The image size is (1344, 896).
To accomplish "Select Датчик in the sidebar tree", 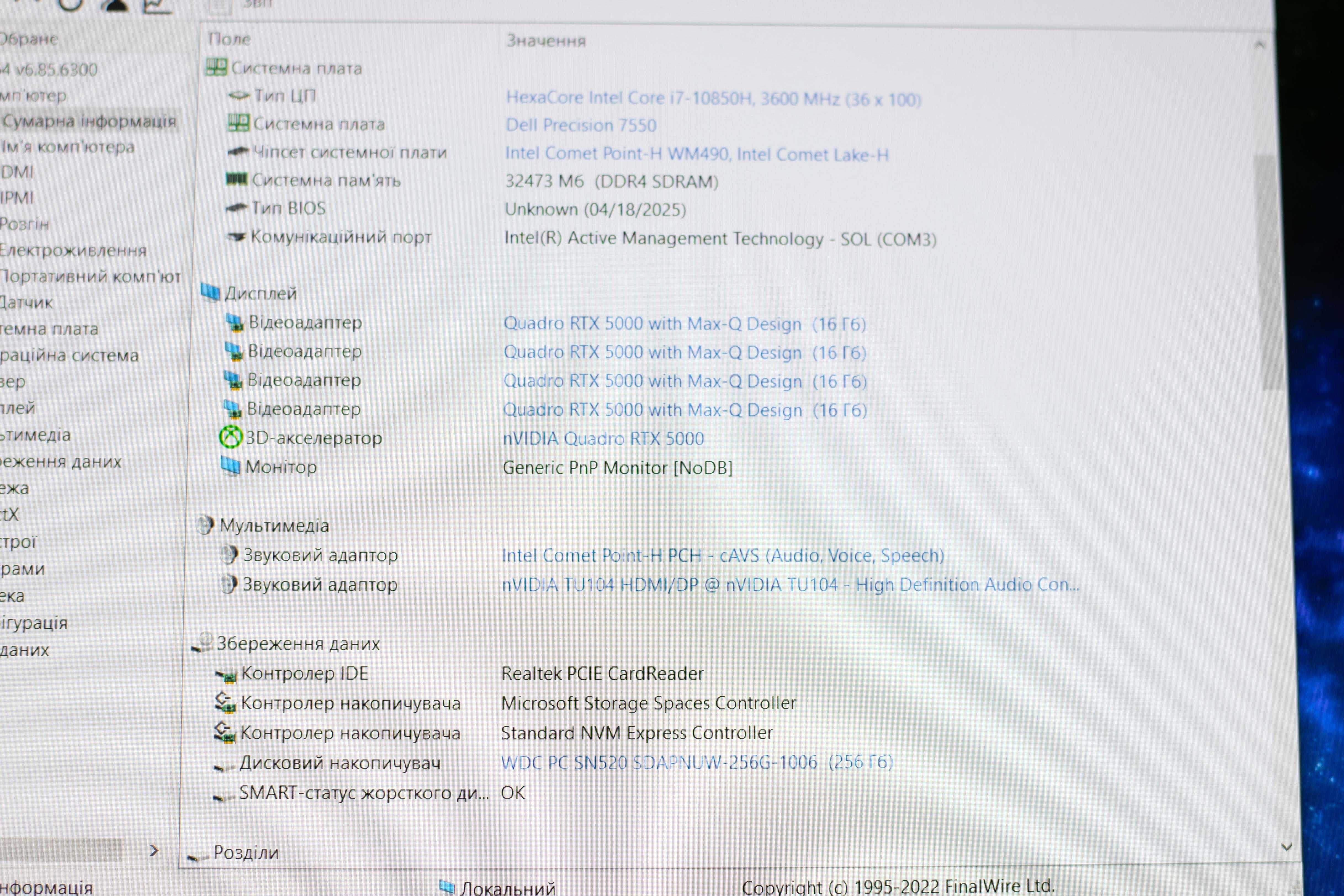I will click(x=26, y=303).
